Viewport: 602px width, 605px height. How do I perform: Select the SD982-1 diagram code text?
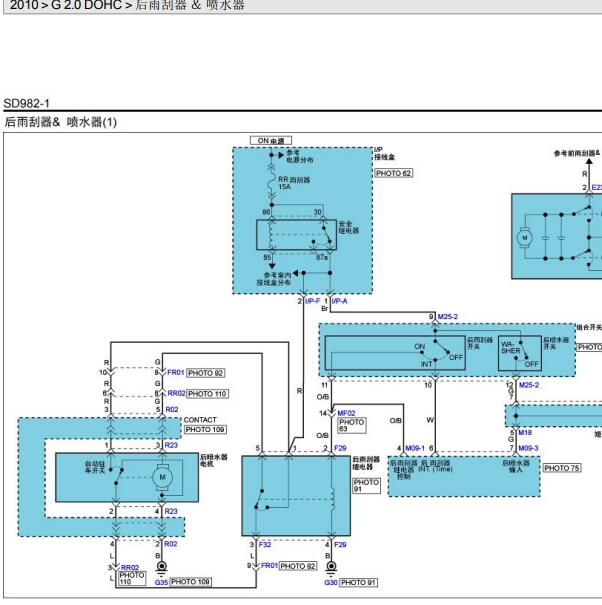coord(27,103)
